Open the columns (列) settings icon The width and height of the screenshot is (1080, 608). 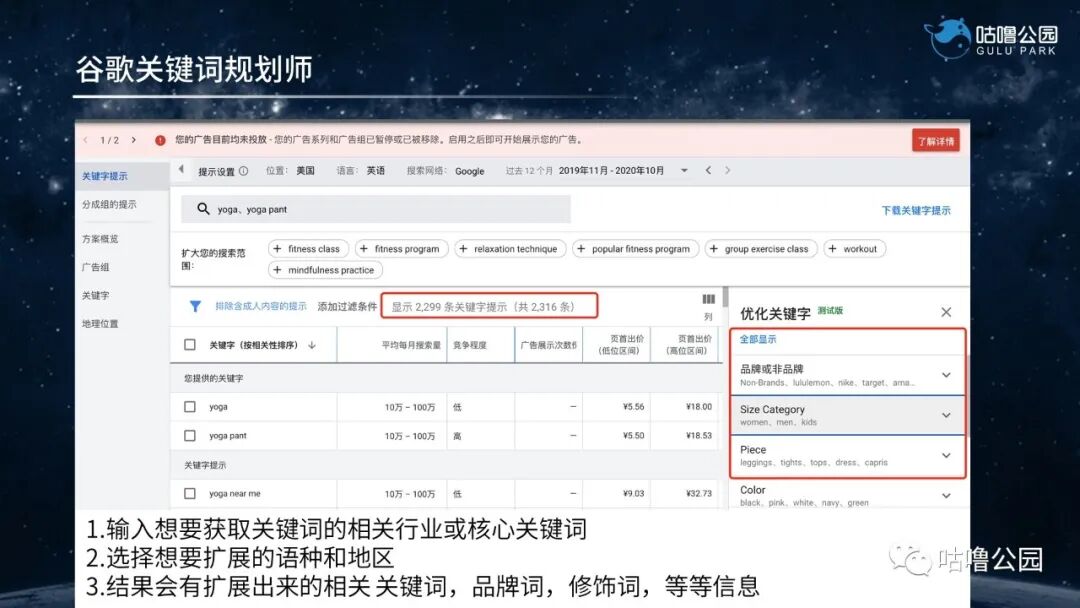pyautogui.click(x=708, y=297)
